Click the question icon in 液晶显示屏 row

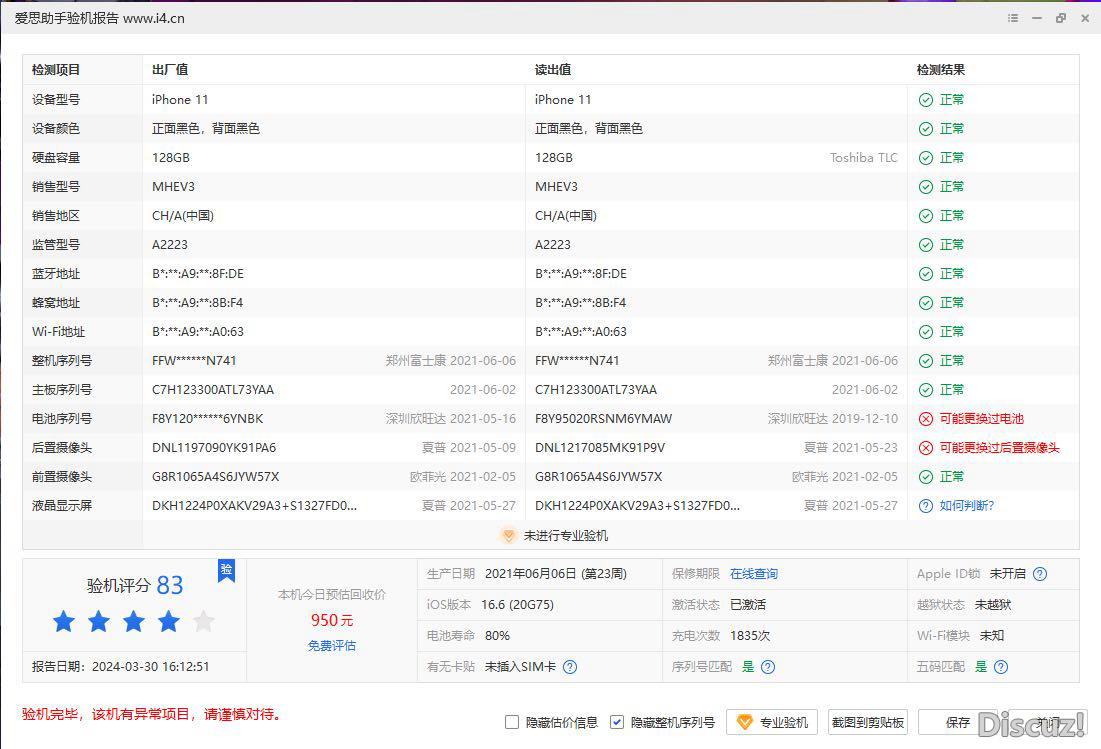coord(925,506)
